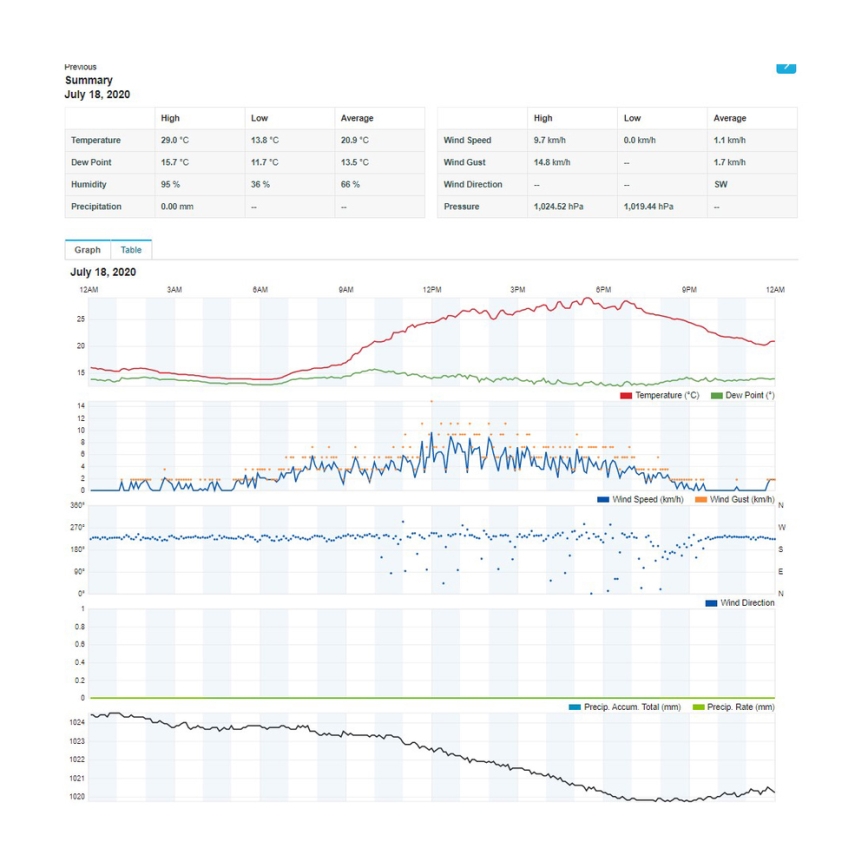Click the Wind Direction legend marker
Image resolution: width=868 pixels, height=868 pixels.
[x=711, y=603]
